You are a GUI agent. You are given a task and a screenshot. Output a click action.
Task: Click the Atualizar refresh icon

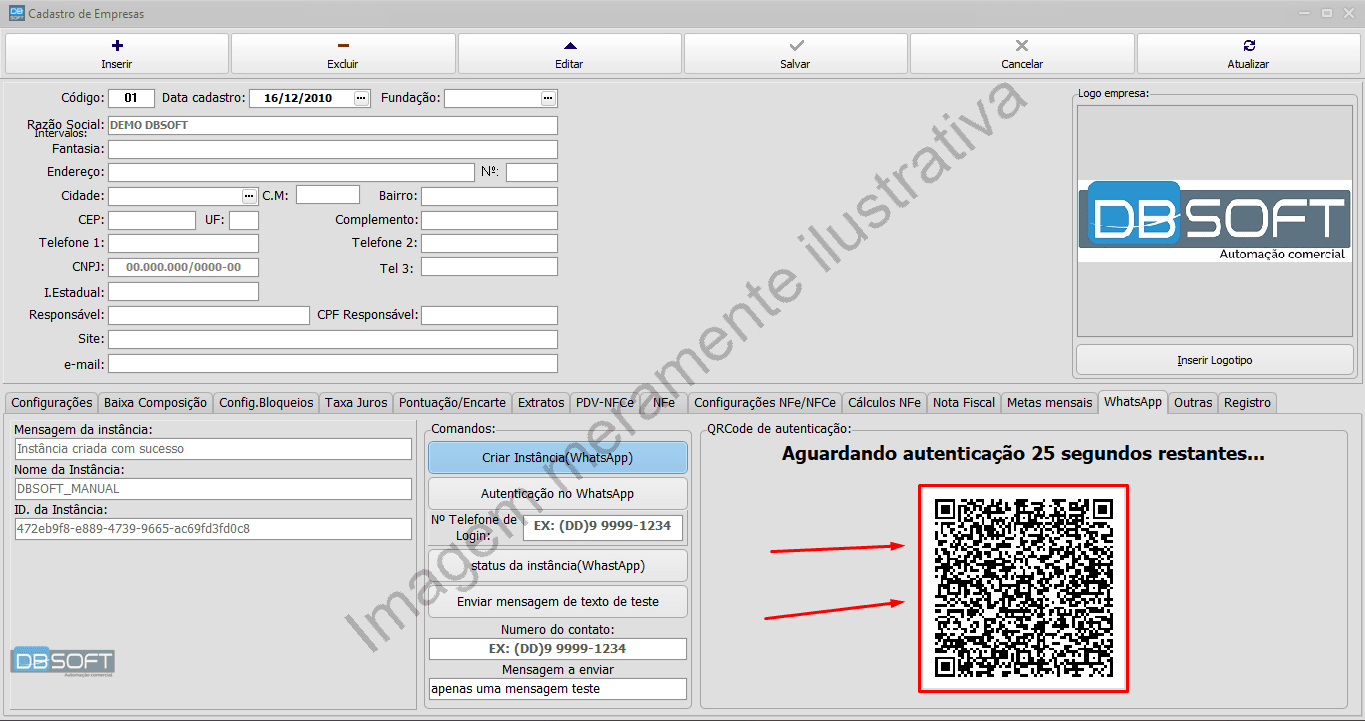[x=1247, y=44]
